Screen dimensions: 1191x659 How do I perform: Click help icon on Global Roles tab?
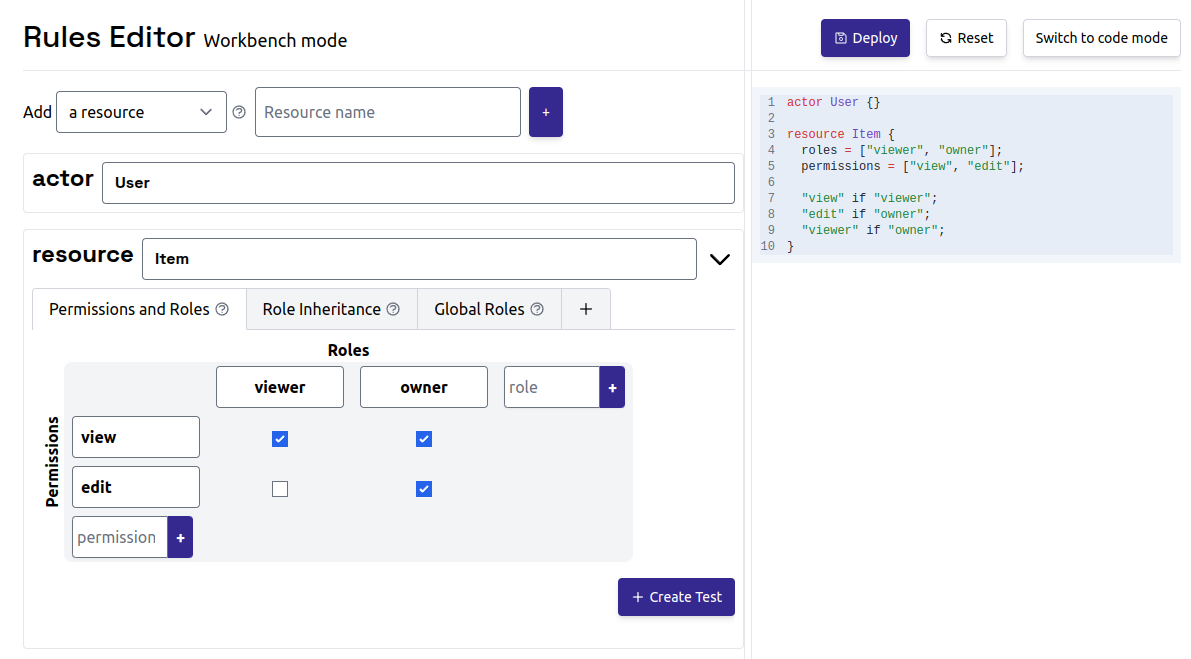coord(537,309)
